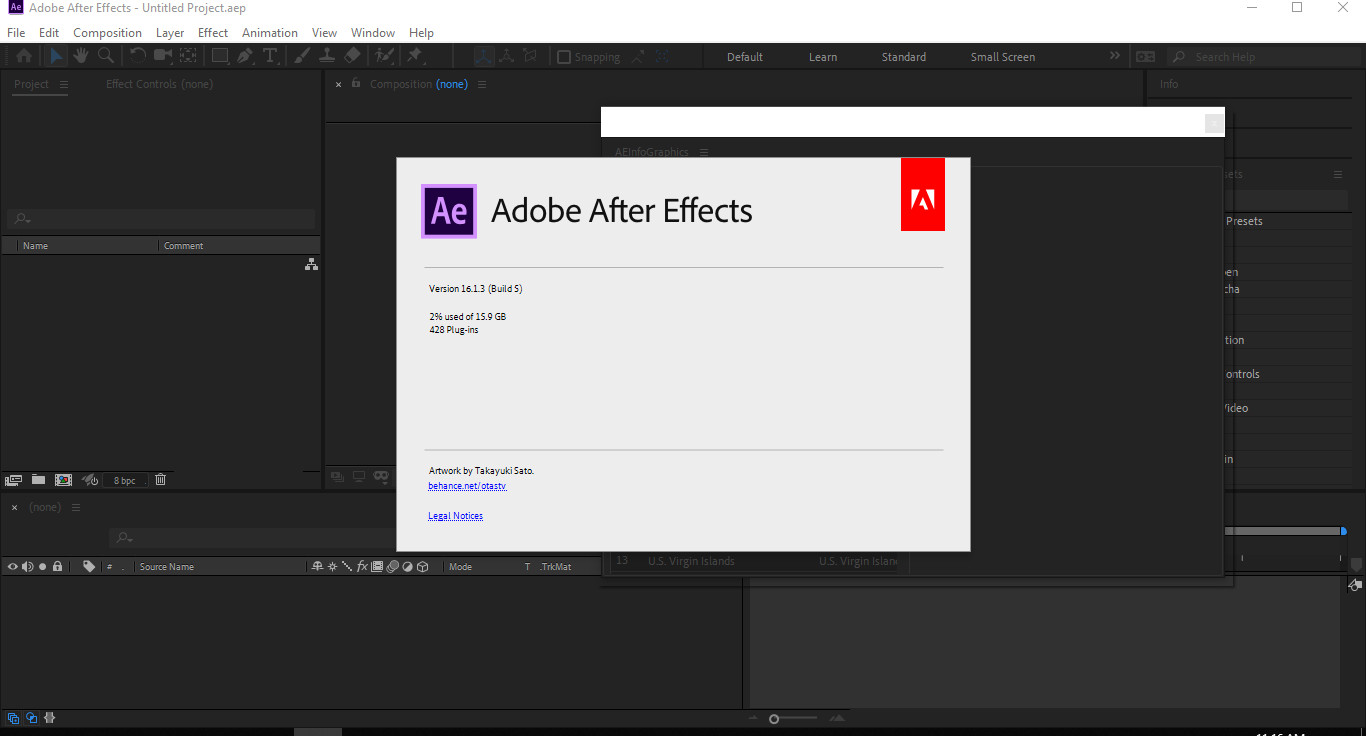Switch to Effect Controls (none) tab
This screenshot has width=1366, height=736.
click(159, 84)
